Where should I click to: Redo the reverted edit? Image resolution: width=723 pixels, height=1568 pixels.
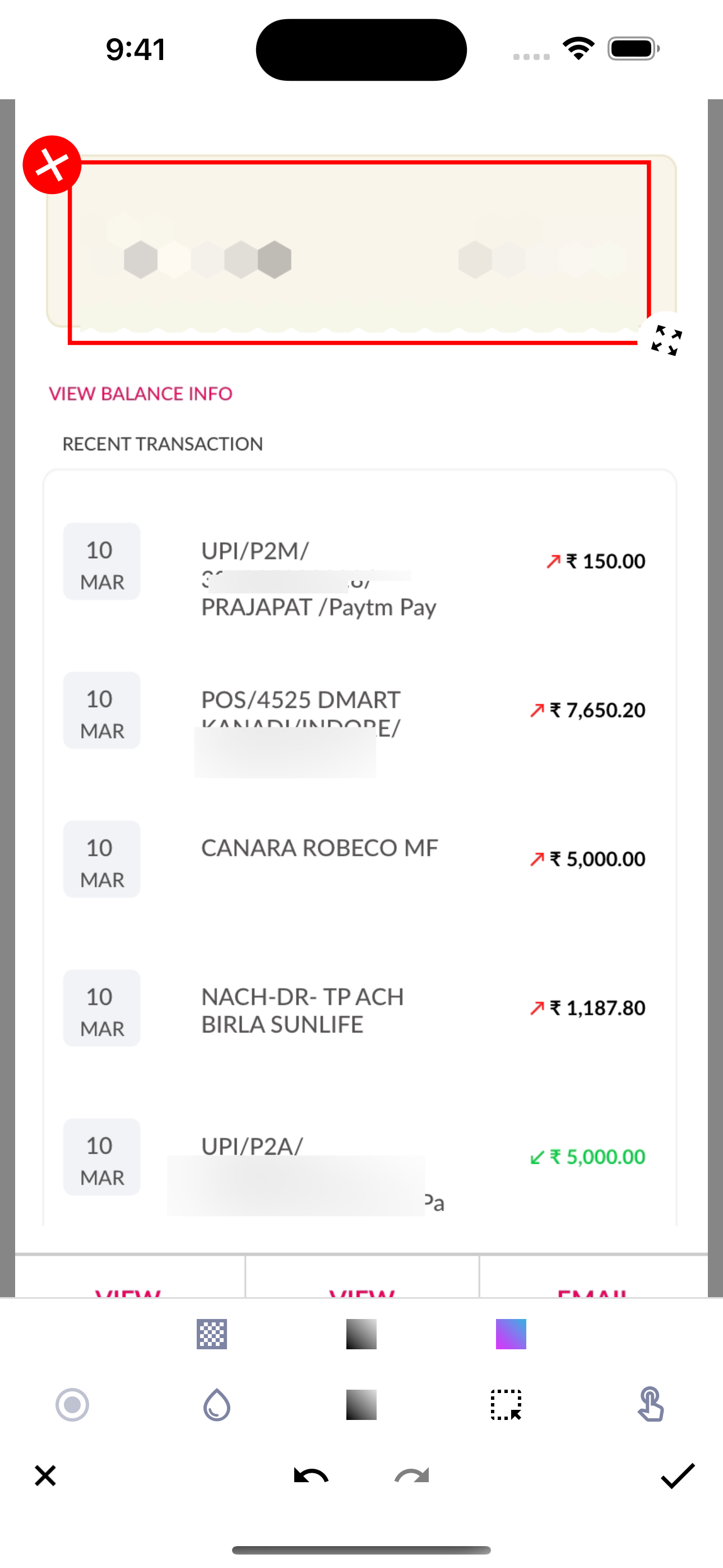(x=412, y=1476)
